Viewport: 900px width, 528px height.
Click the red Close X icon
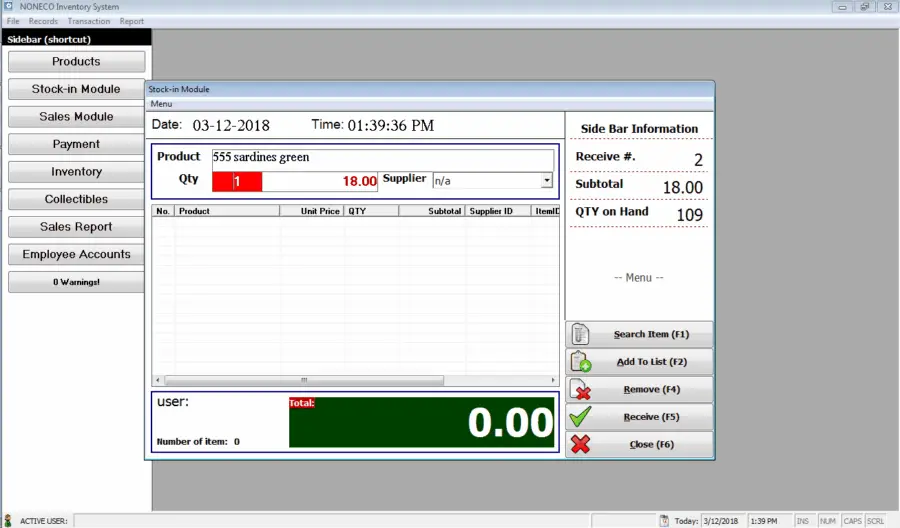click(x=580, y=444)
